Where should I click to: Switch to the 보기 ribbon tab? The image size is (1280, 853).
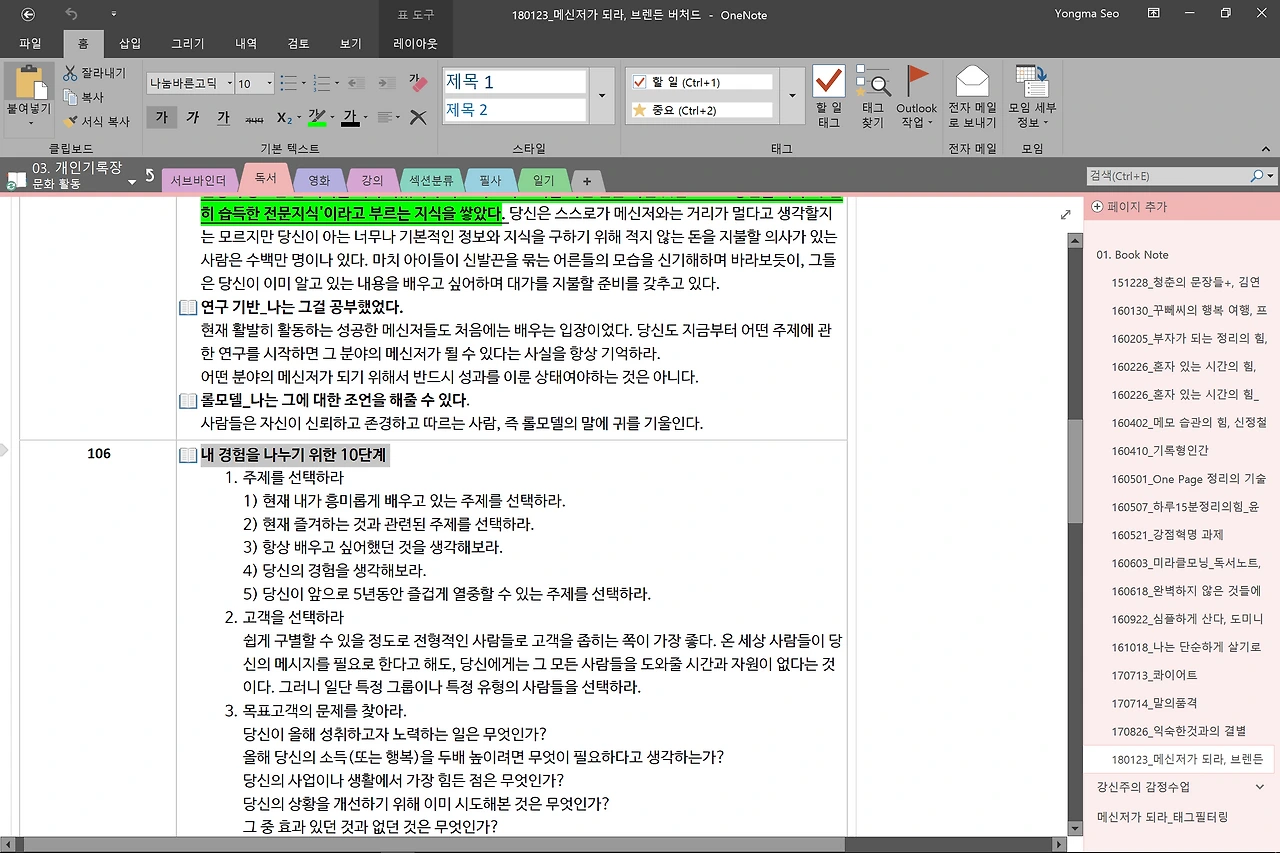[x=350, y=43]
